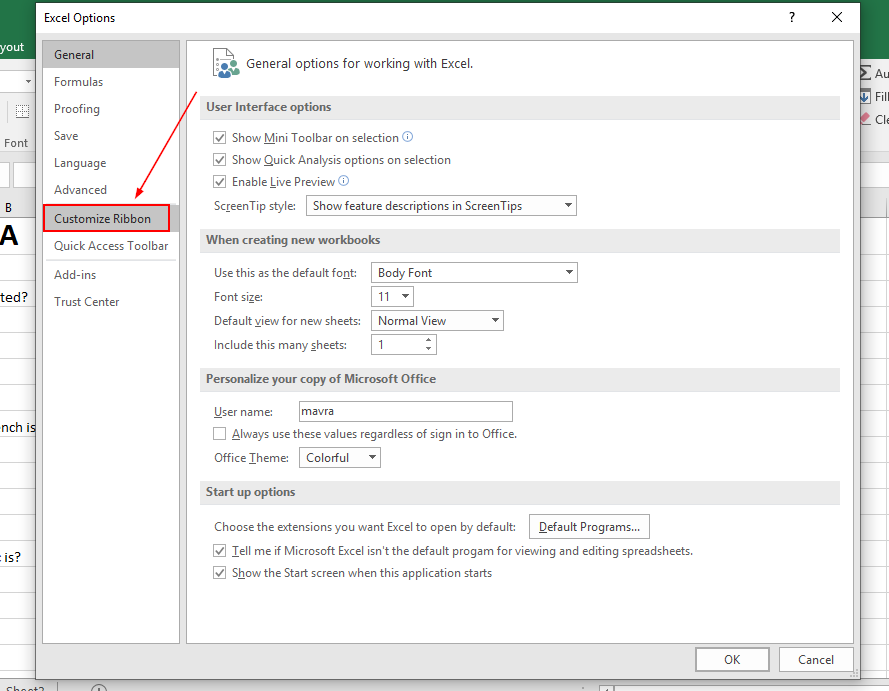Image resolution: width=889 pixels, height=691 pixels.
Task: Click the info icon beside Mini Toolbar option
Action: click(408, 137)
